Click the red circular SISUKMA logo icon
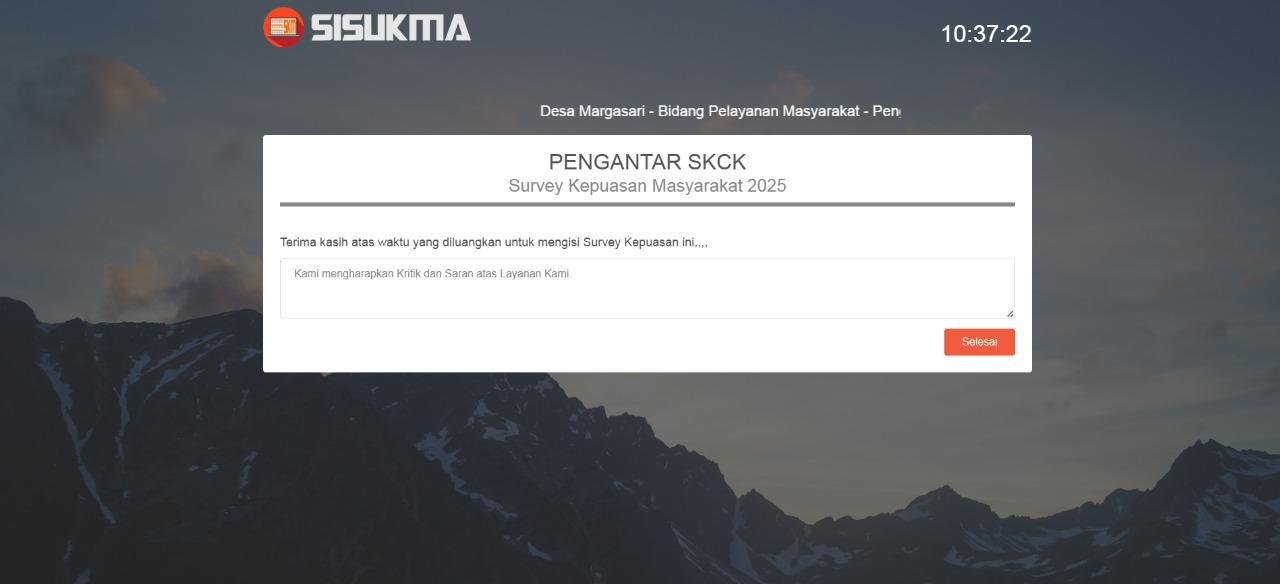 (283, 27)
